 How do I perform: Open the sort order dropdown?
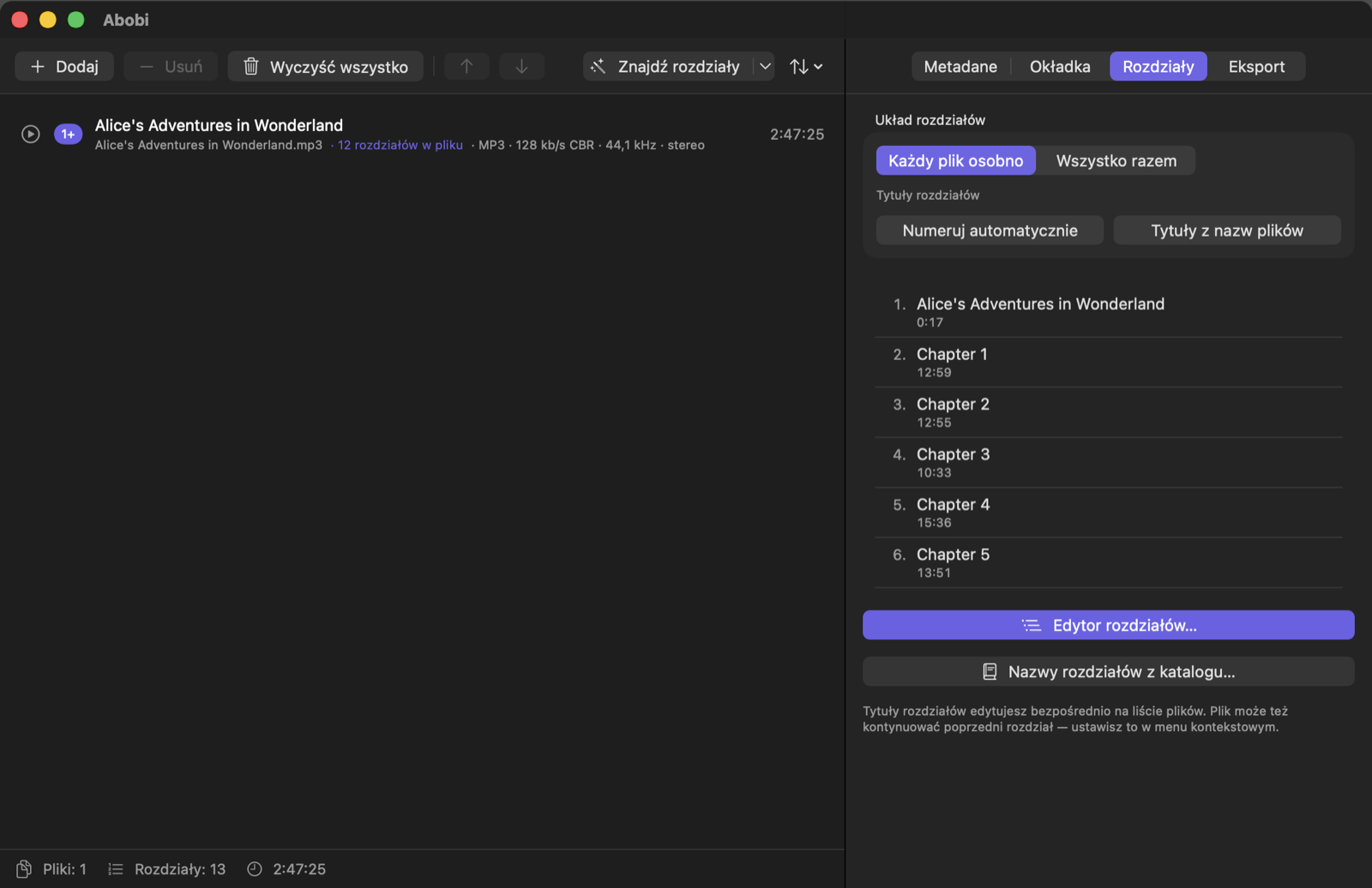(806, 66)
